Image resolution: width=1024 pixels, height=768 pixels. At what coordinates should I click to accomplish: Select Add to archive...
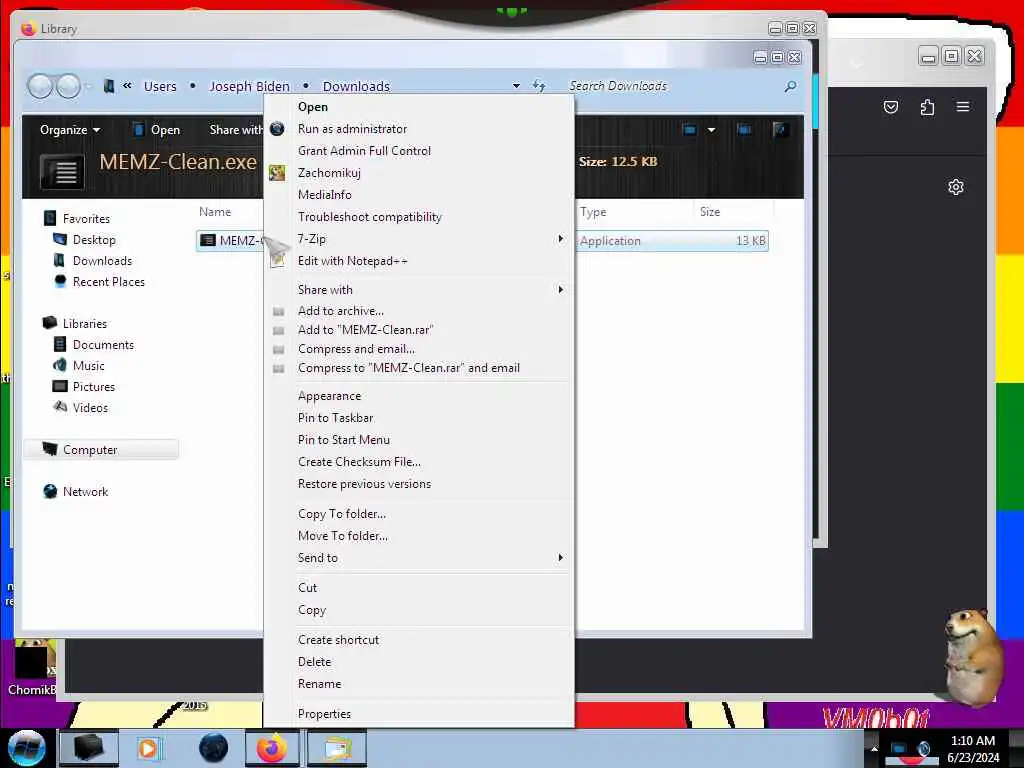pos(340,311)
